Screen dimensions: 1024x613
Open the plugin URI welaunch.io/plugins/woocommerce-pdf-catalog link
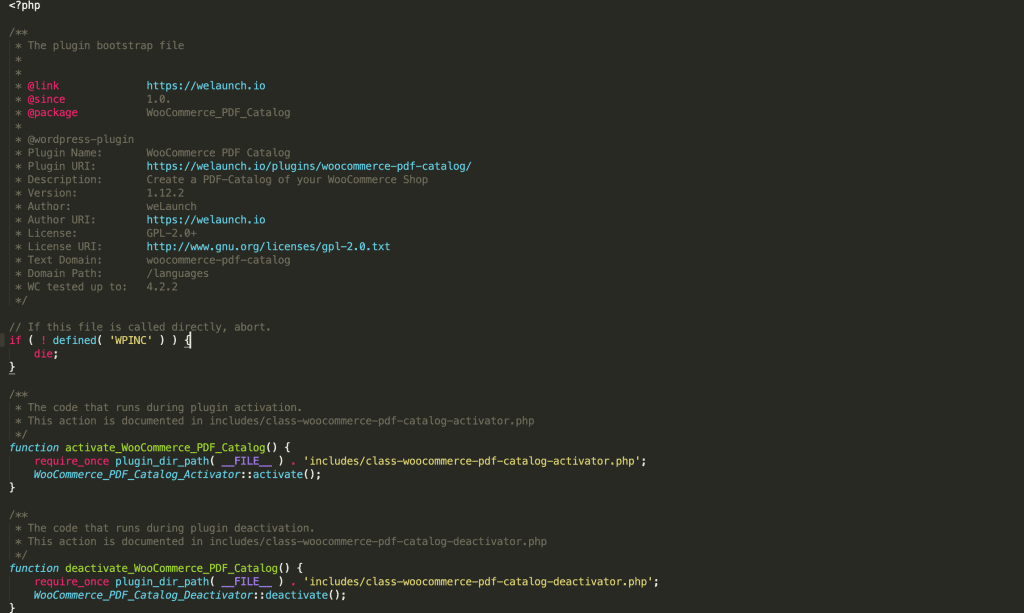pos(308,165)
